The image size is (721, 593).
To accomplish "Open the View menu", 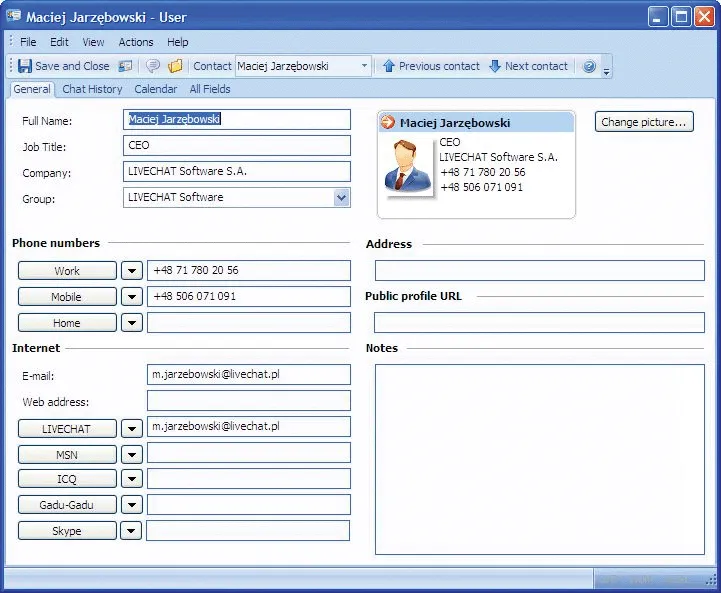I will coord(93,42).
